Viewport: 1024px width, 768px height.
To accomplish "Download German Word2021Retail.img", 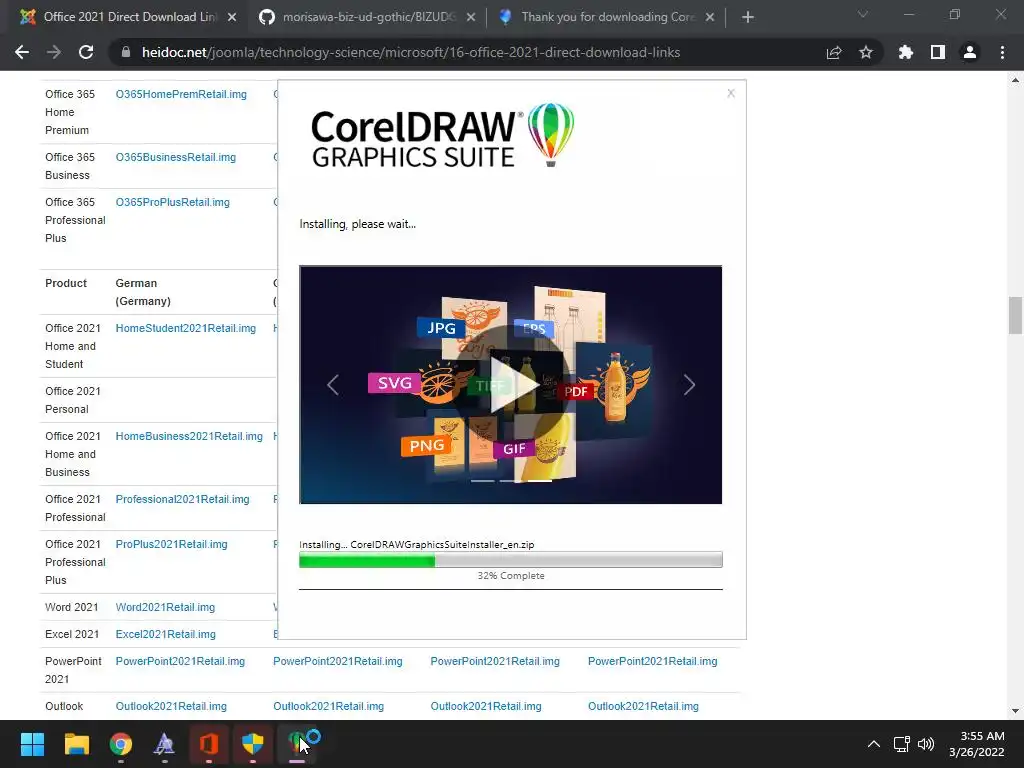I will (165, 607).
